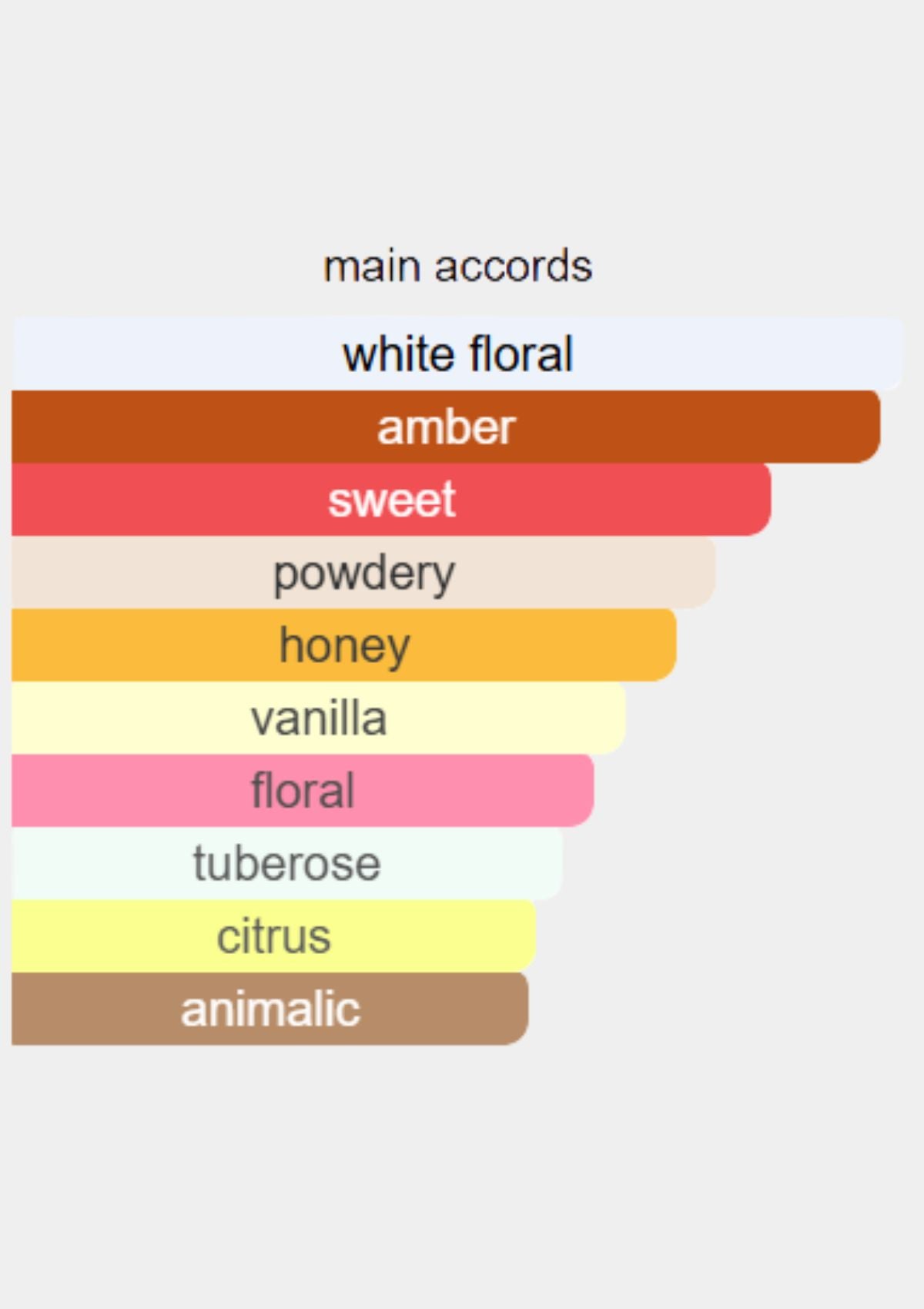The image size is (924, 1309).
Task: Click the main accords heading
Action: tap(457, 266)
